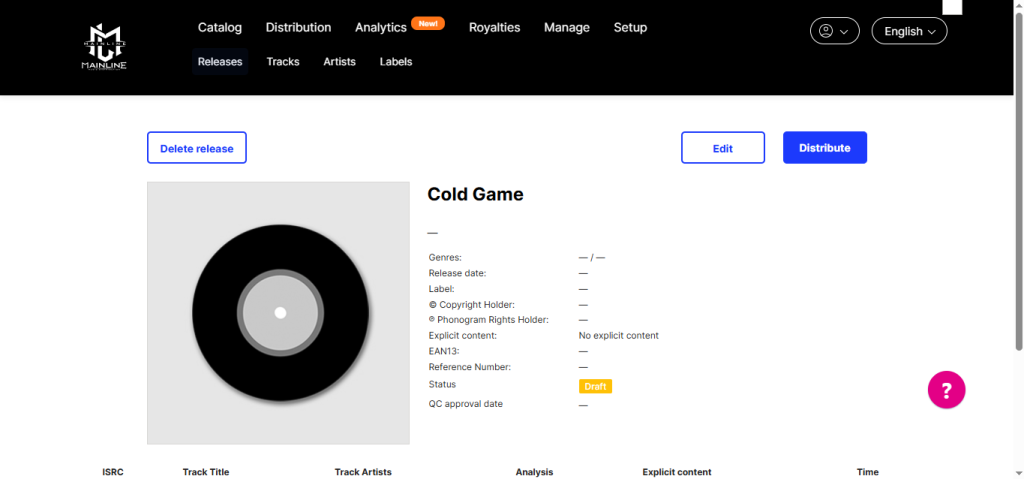Click the Edit button

tap(722, 148)
